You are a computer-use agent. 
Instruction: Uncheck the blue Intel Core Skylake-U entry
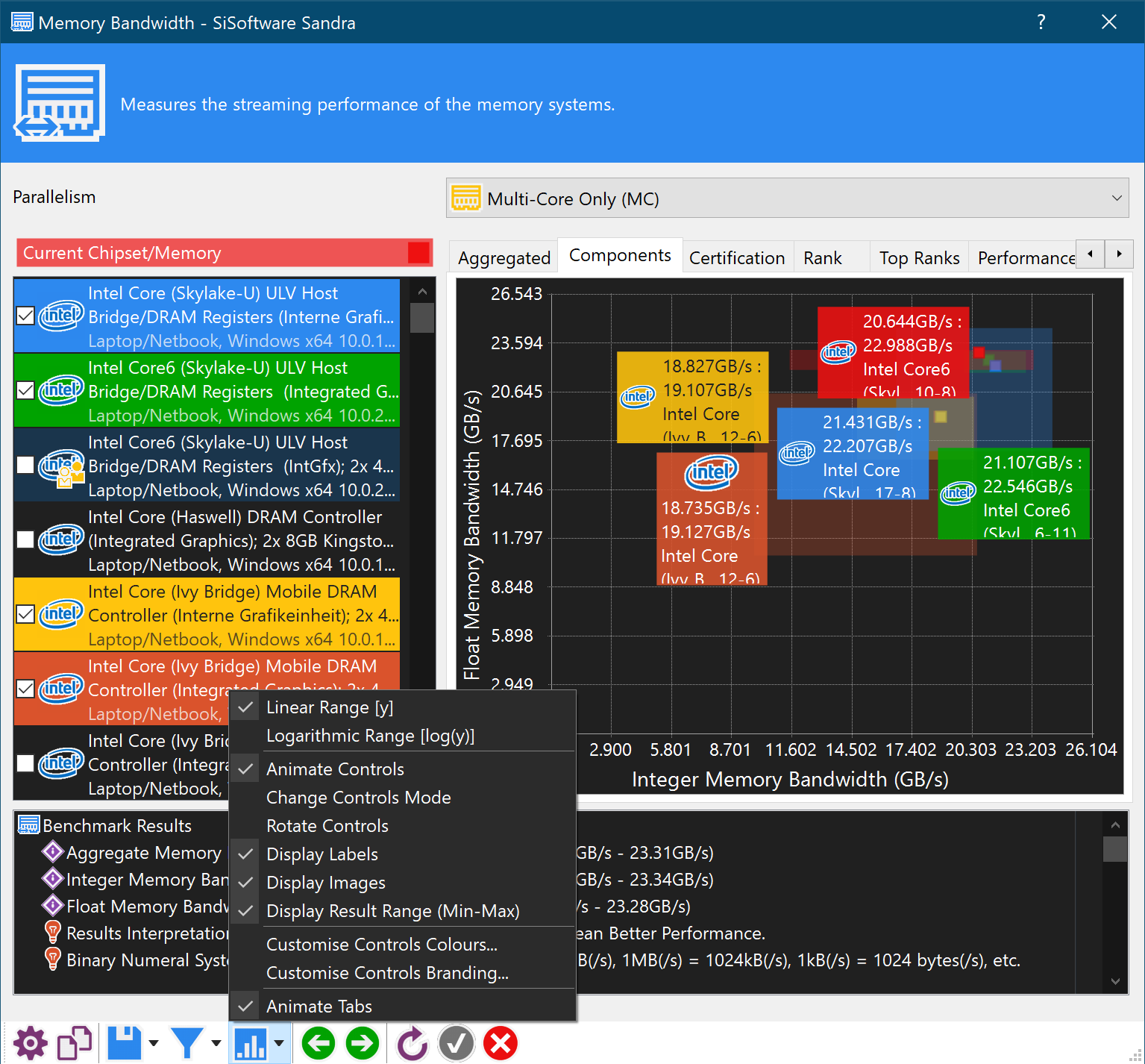coord(25,316)
